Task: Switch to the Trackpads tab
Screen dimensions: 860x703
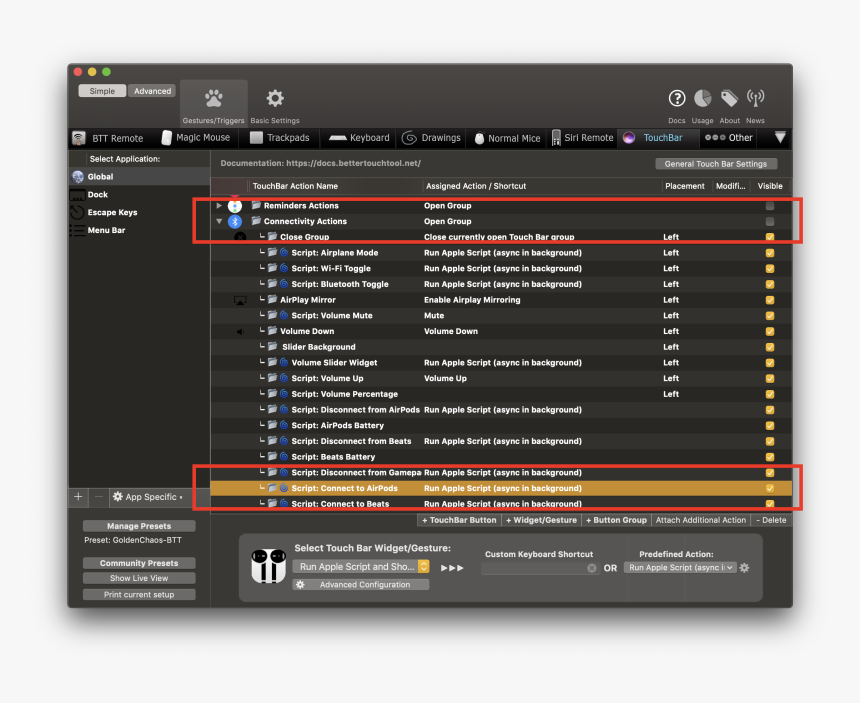Action: (280, 138)
